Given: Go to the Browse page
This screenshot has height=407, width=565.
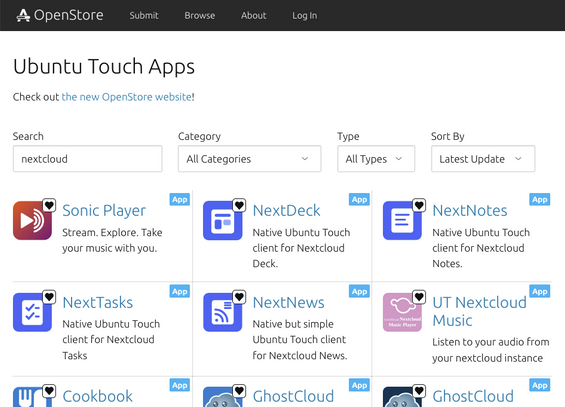Looking at the screenshot, I should [x=200, y=15].
